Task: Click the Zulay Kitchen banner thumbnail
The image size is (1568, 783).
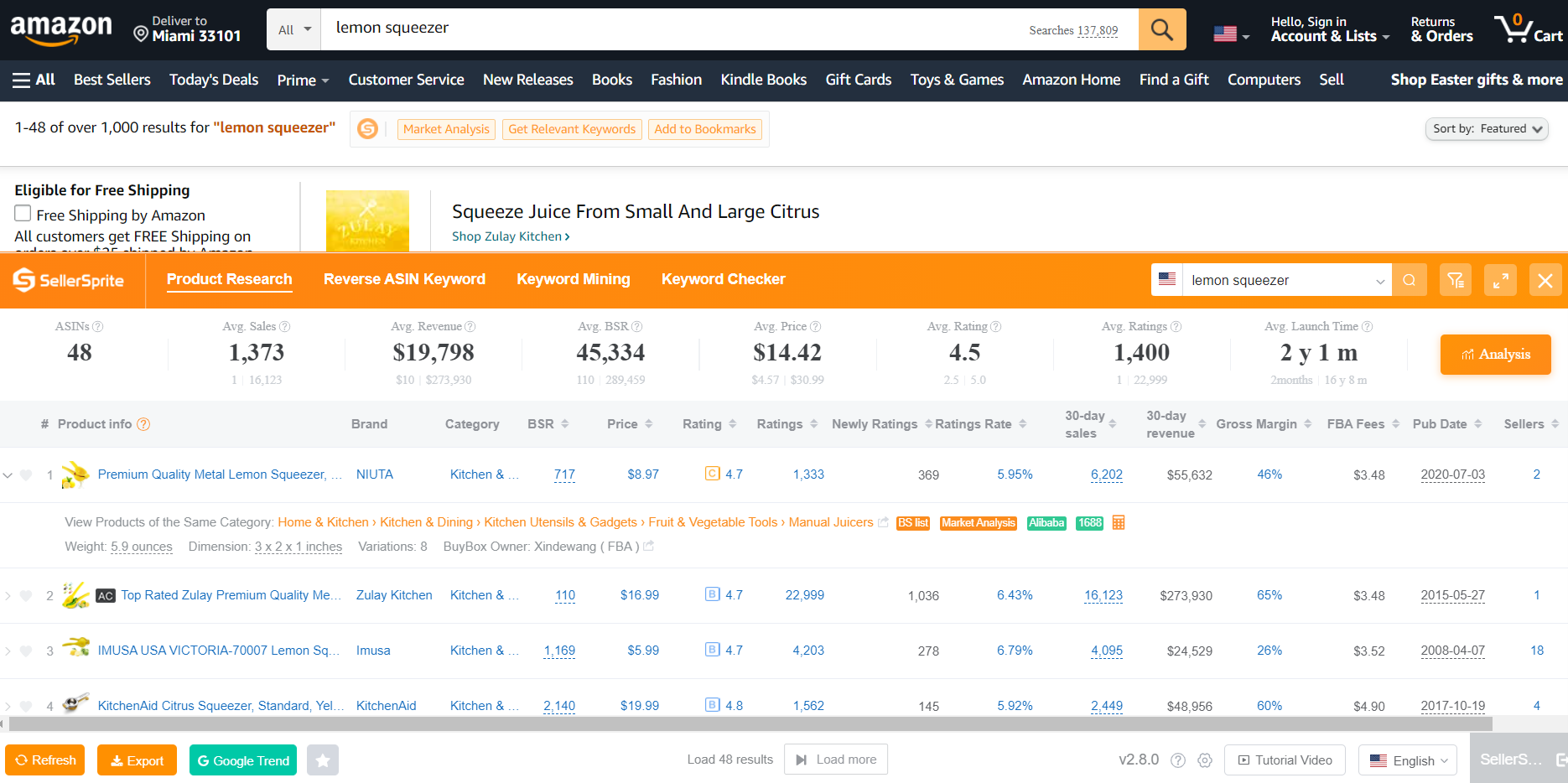Action: pyautogui.click(x=367, y=220)
